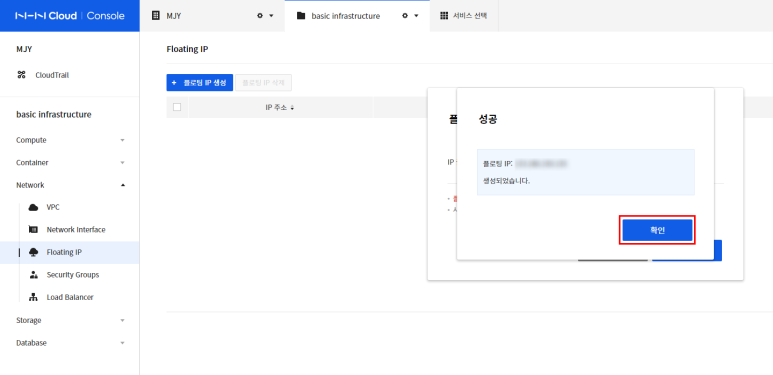Click the Network Interface icon
The image size is (773, 375).
pyautogui.click(x=34, y=230)
